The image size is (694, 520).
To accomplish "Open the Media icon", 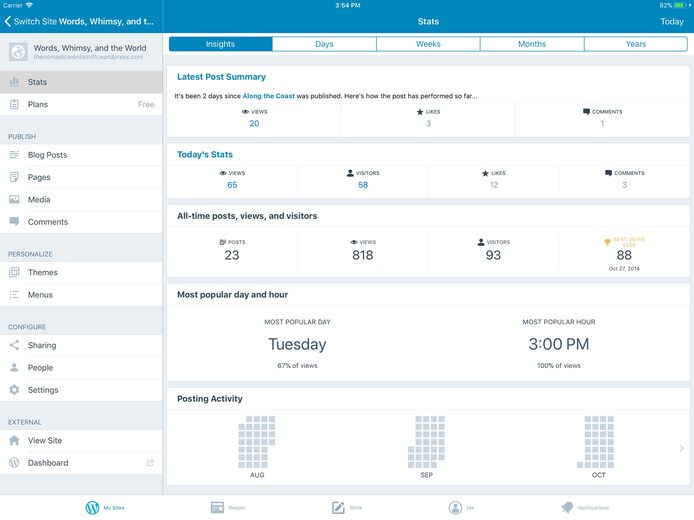I will tap(14, 200).
